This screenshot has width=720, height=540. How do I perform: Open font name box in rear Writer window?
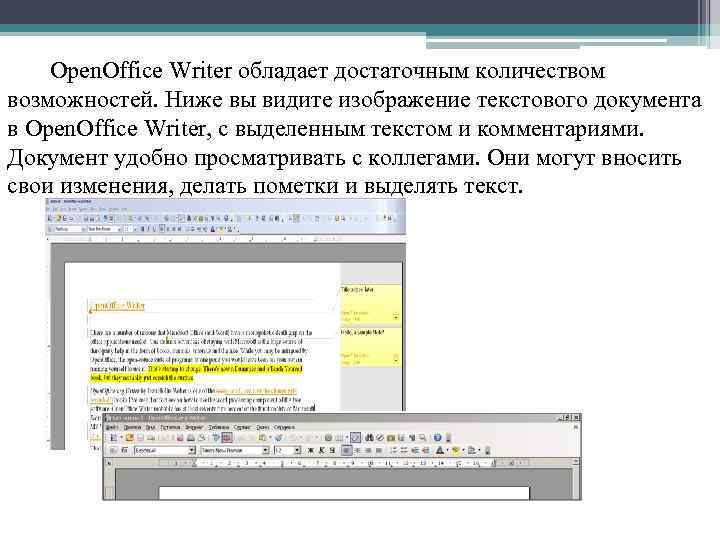(x=104, y=229)
